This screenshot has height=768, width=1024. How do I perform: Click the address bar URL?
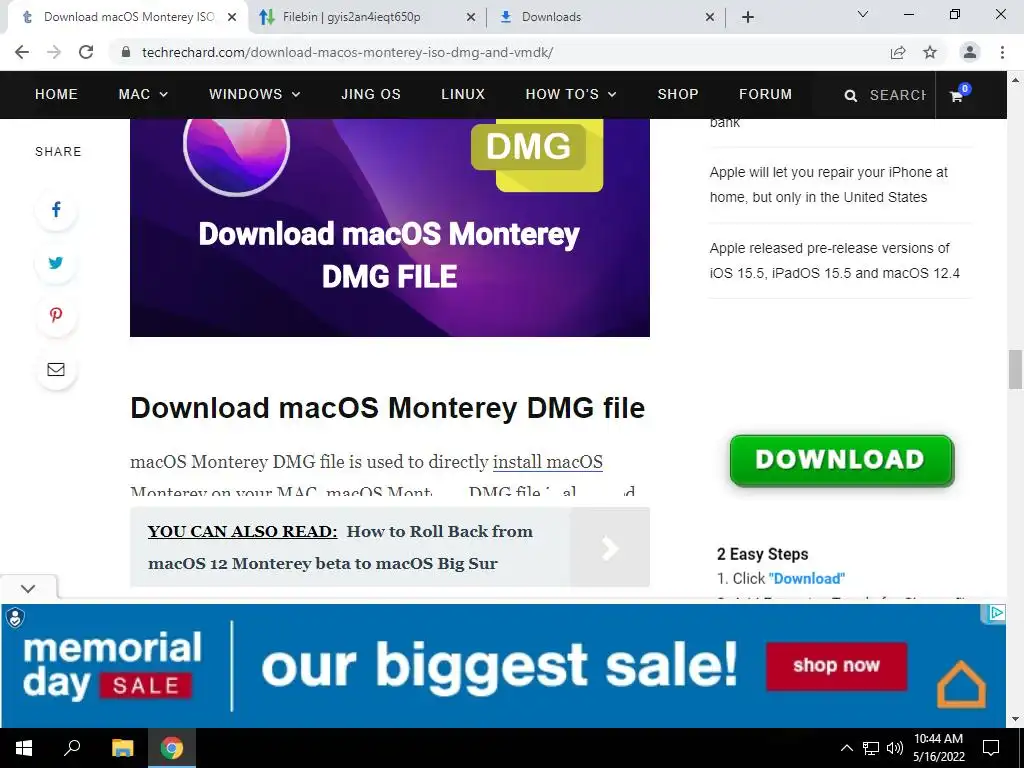347,52
